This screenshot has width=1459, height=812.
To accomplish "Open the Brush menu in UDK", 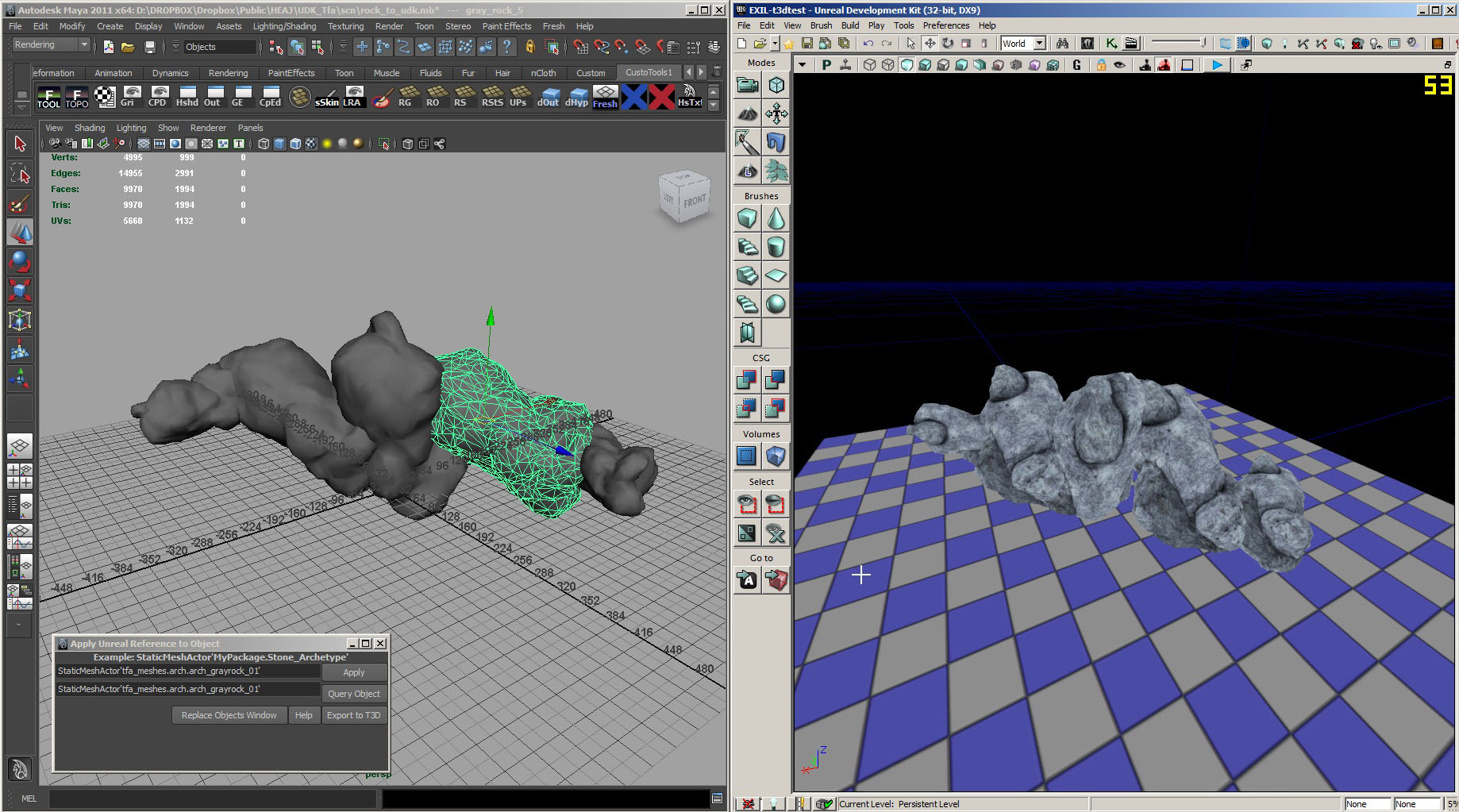I will point(821,25).
